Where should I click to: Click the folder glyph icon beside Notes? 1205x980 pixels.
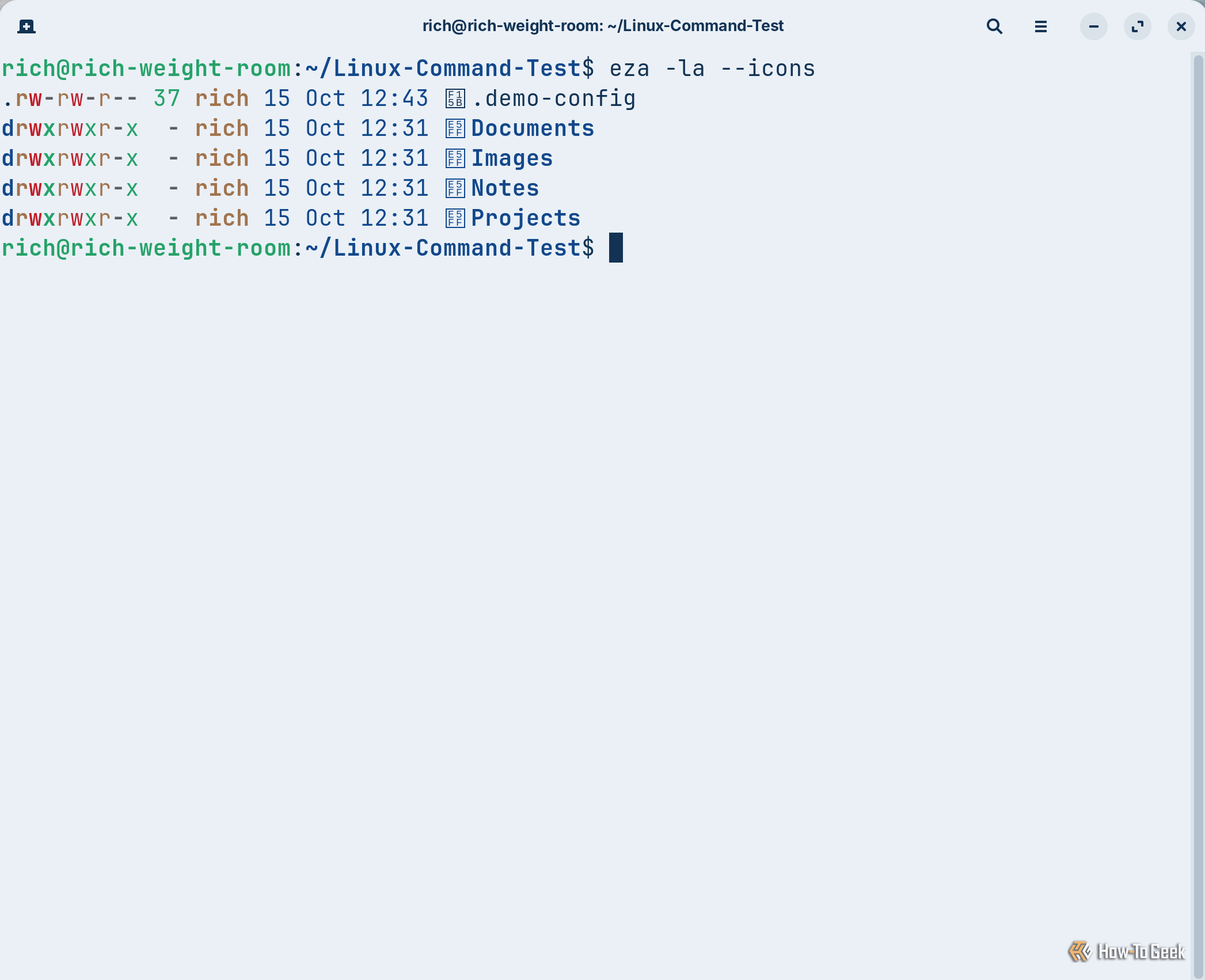(455, 189)
